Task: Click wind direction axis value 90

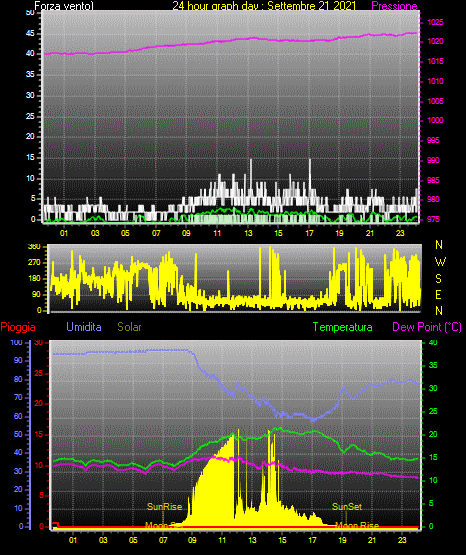Action: pyautogui.click(x=36, y=294)
